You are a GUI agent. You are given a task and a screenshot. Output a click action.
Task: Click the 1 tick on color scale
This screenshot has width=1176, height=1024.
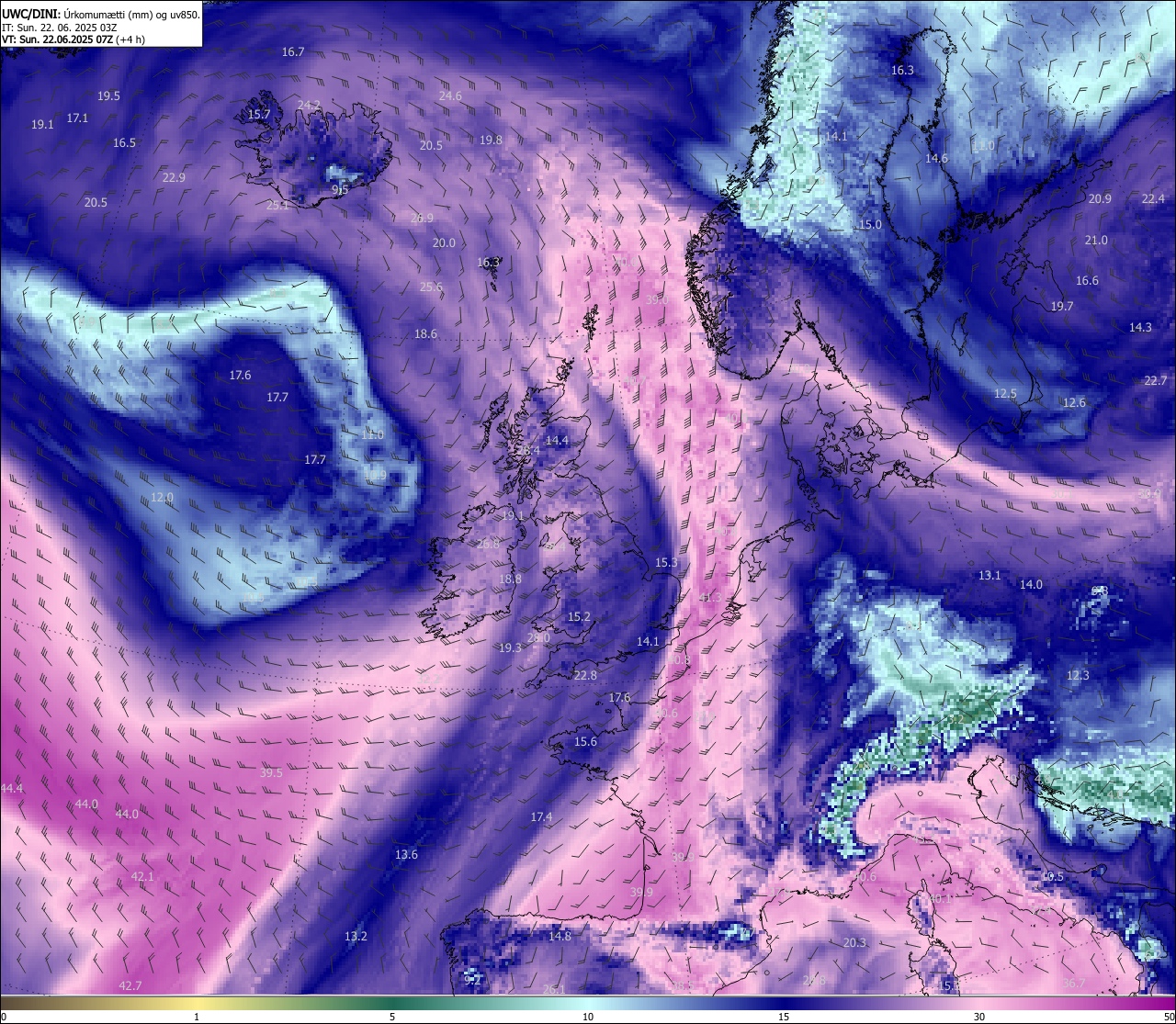pos(197,1016)
